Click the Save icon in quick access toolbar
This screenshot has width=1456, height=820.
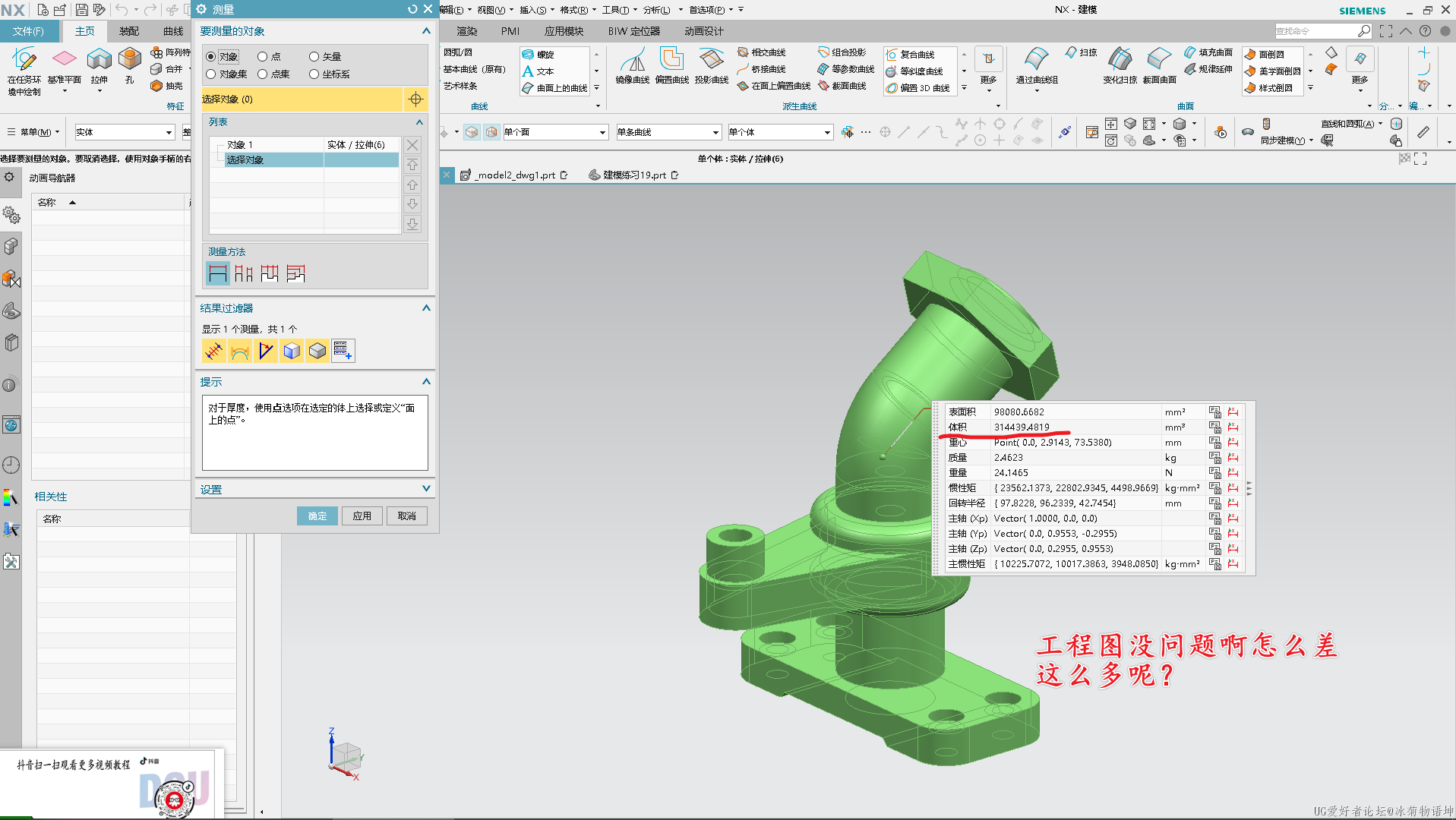click(x=81, y=10)
